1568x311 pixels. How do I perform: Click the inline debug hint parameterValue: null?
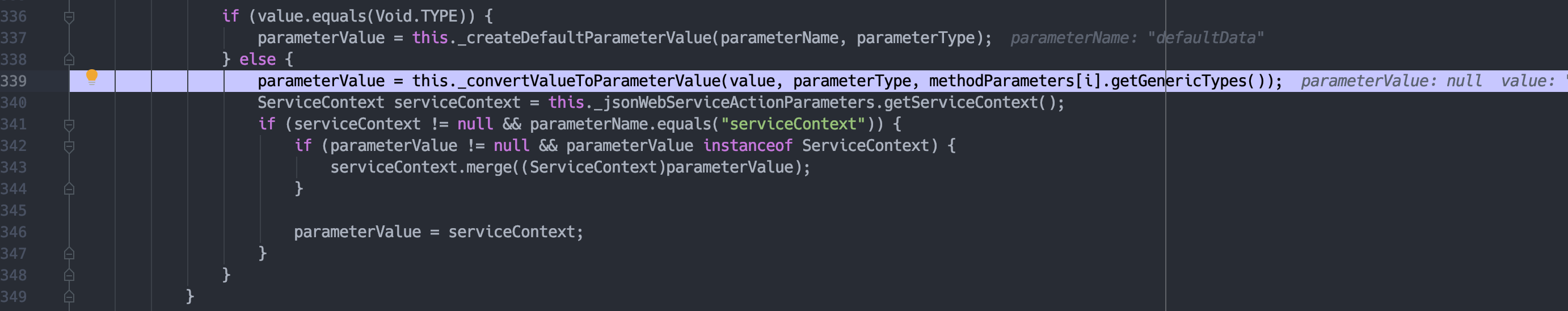1391,82
